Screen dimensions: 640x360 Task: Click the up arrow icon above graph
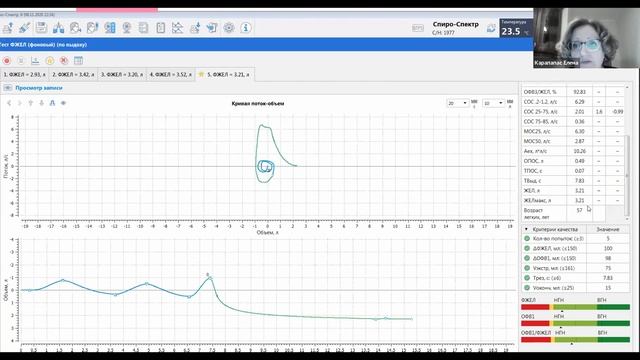tap(31, 103)
